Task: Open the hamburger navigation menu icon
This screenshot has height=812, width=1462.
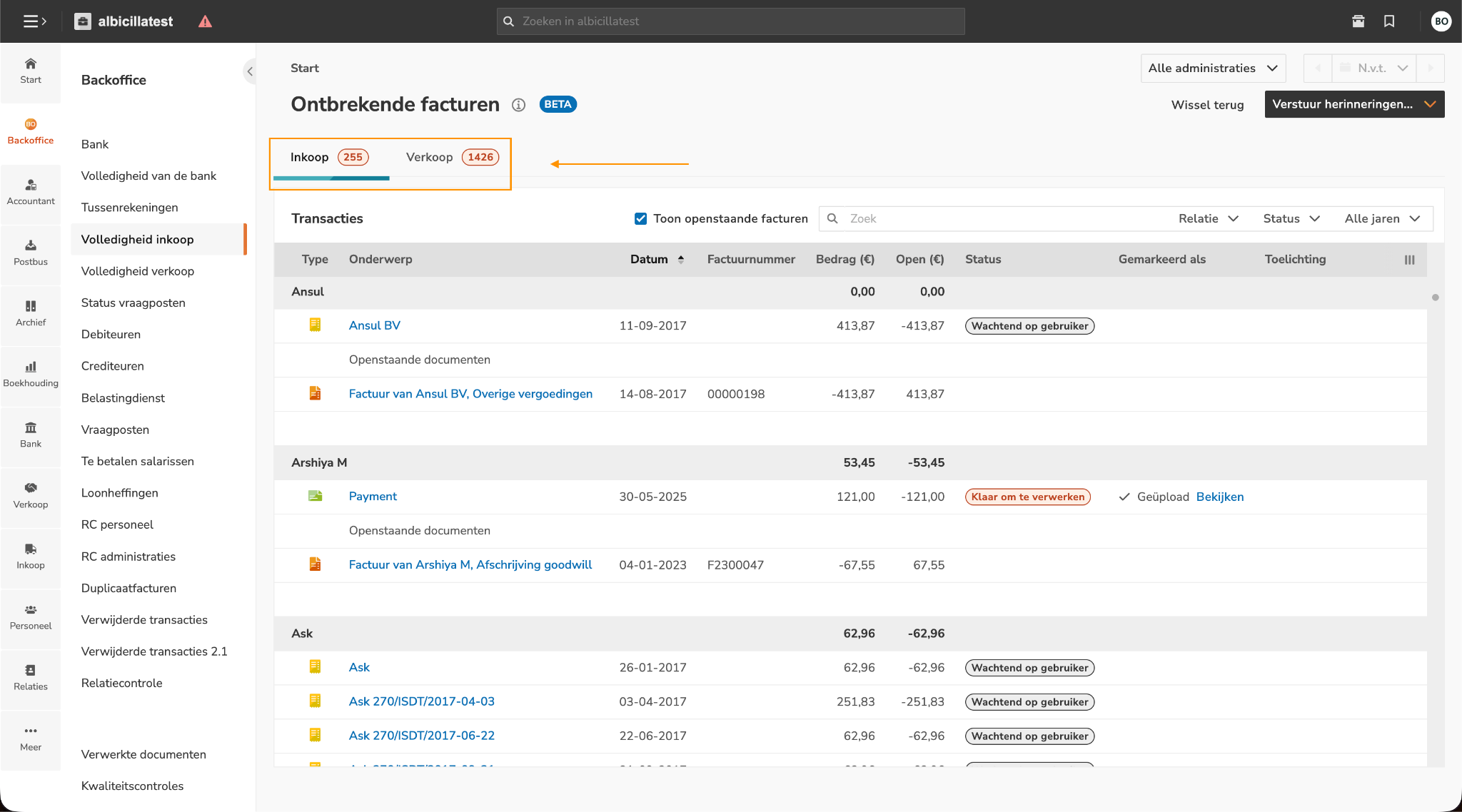Action: [x=34, y=21]
